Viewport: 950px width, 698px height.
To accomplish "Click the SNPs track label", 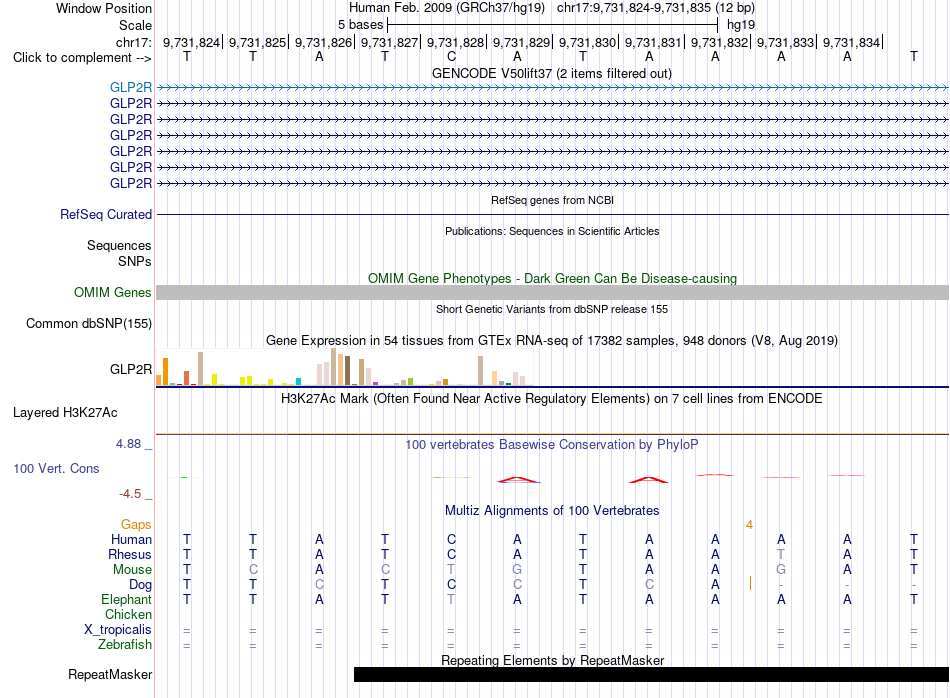I will pos(135,261).
